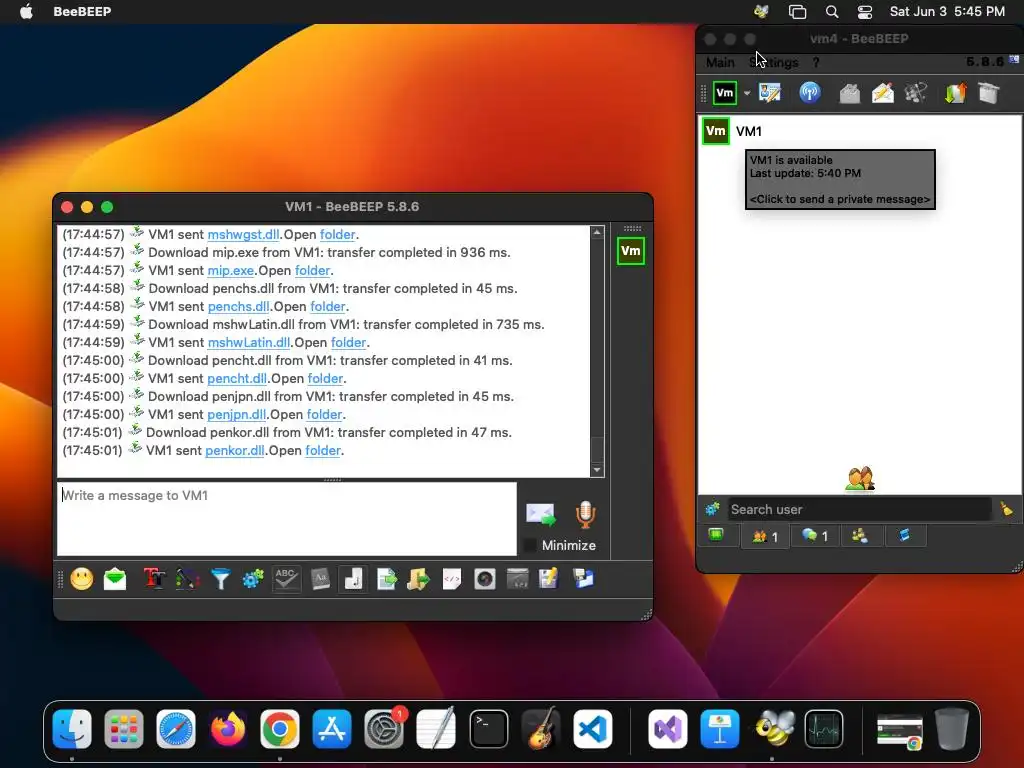Click into the Write a message to VM1 field

pos(287,519)
